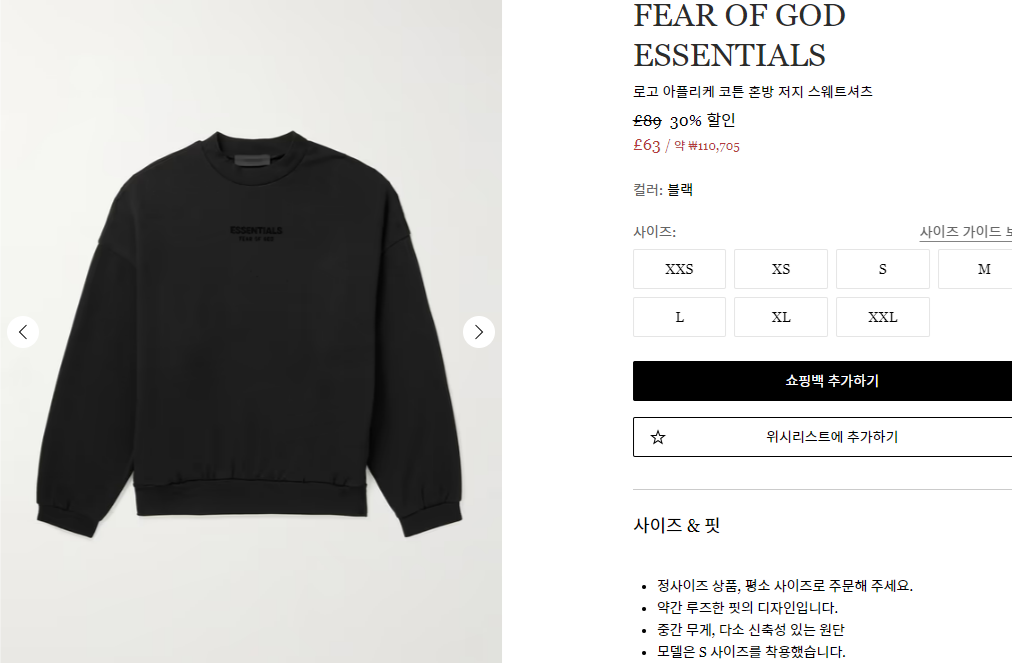Click the black sweatshirt product image

(x=250, y=332)
